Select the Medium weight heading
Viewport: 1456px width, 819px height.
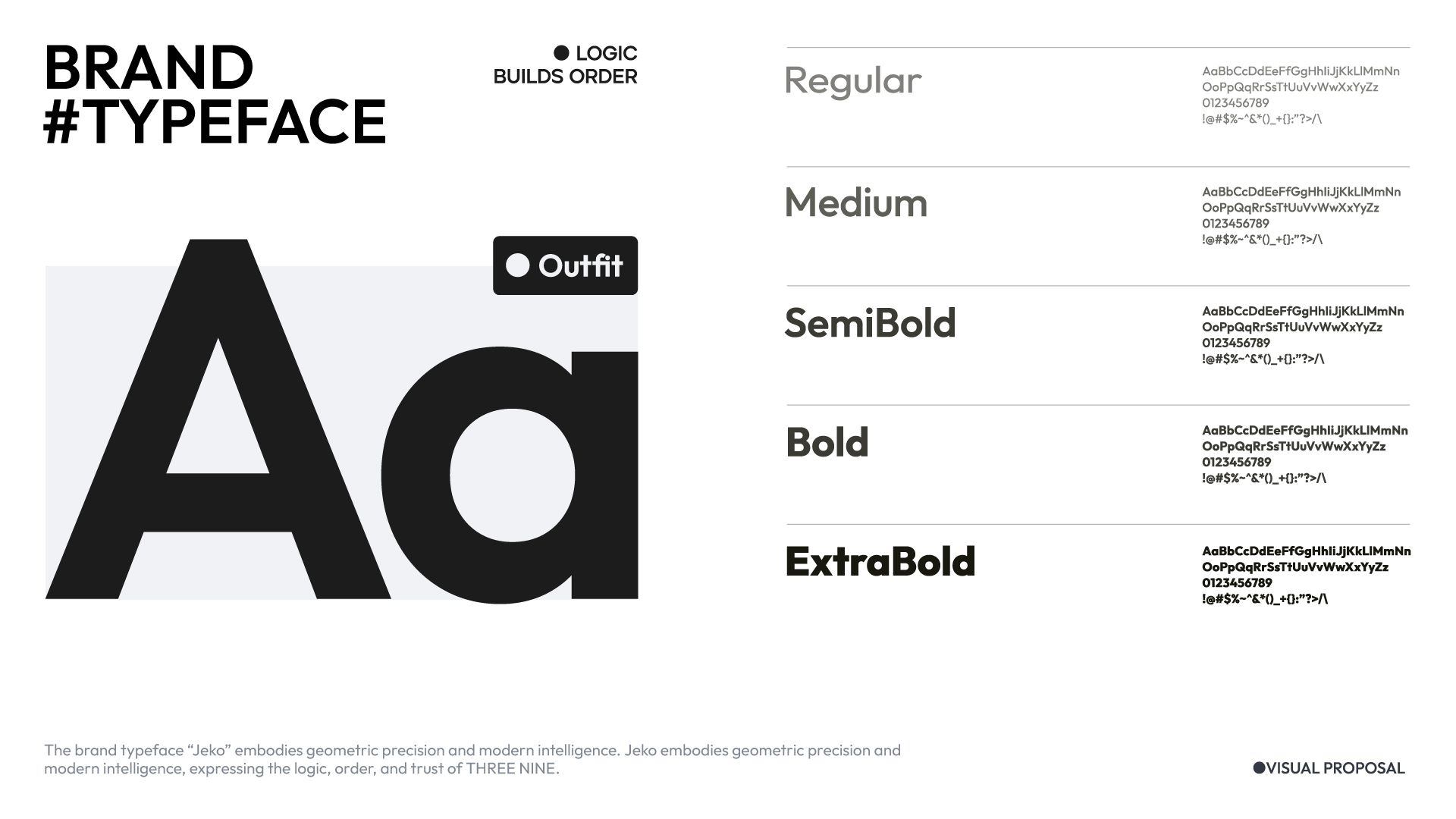tap(855, 202)
